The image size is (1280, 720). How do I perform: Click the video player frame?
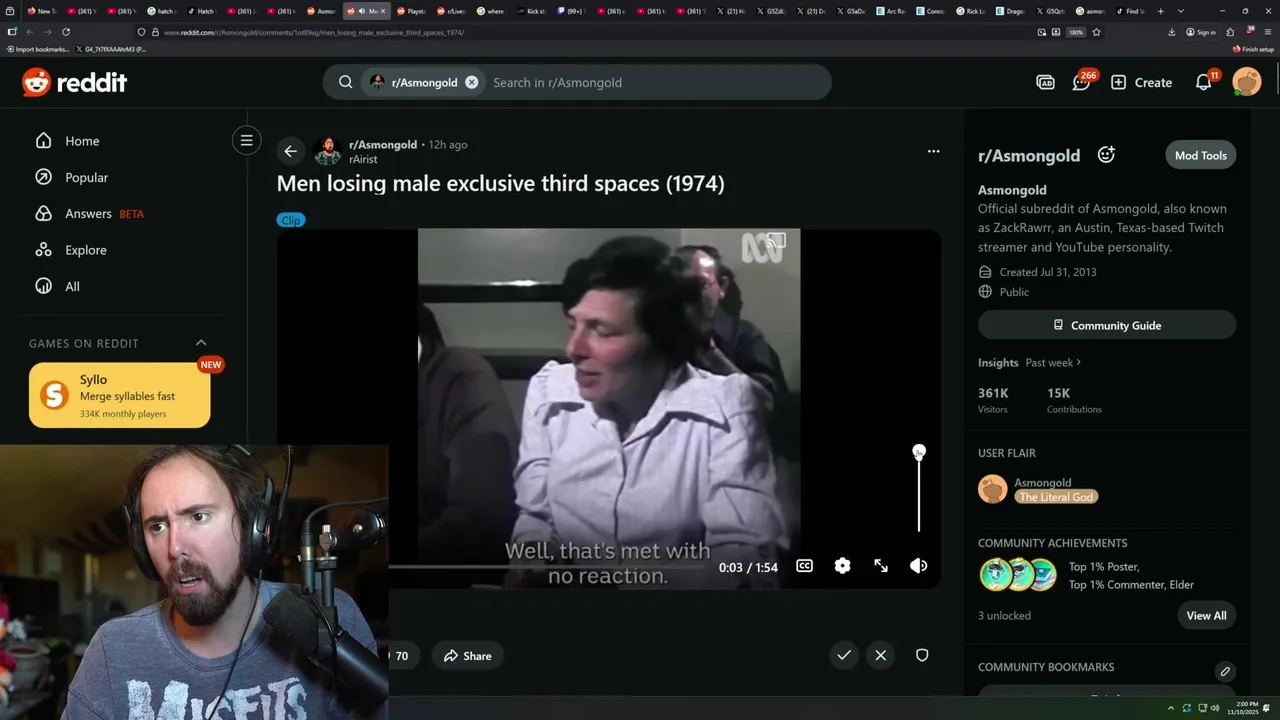[x=609, y=408]
